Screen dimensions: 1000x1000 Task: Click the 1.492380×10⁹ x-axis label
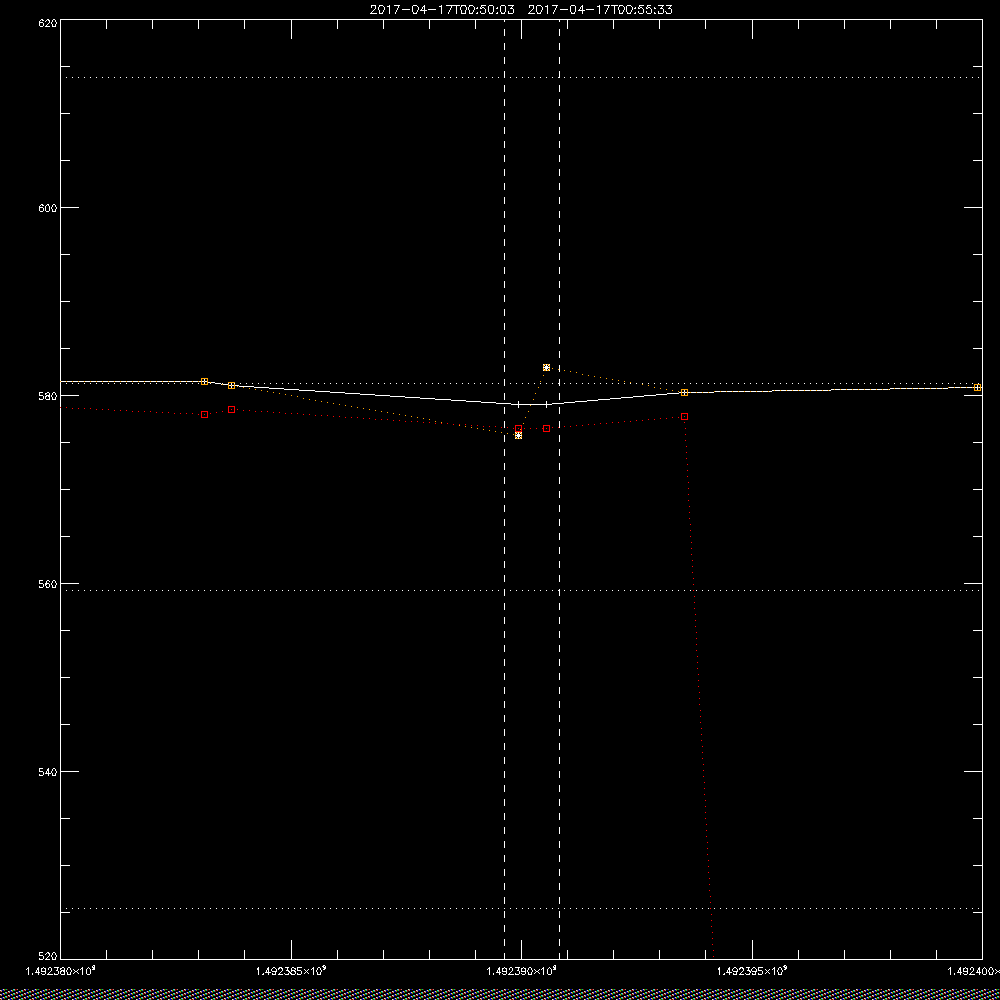coord(61,971)
